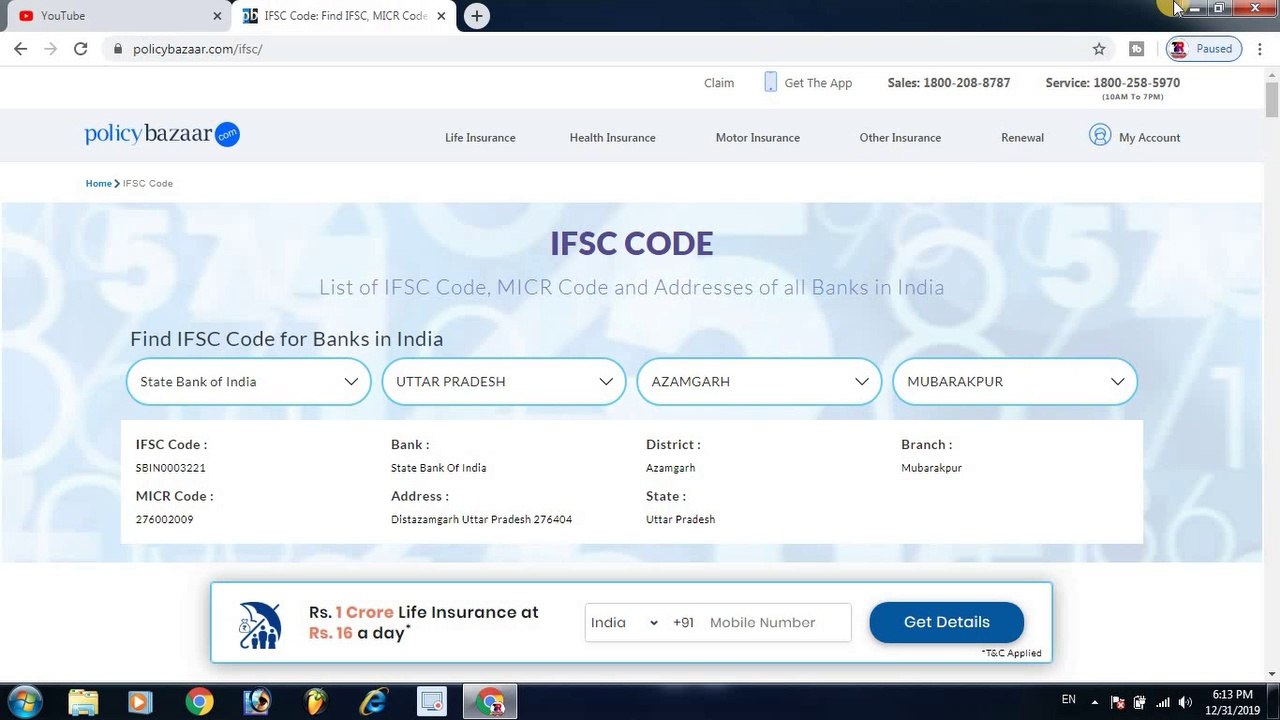Select the MICR code value 276002009
This screenshot has height=720, width=1280.
pyautogui.click(x=165, y=520)
